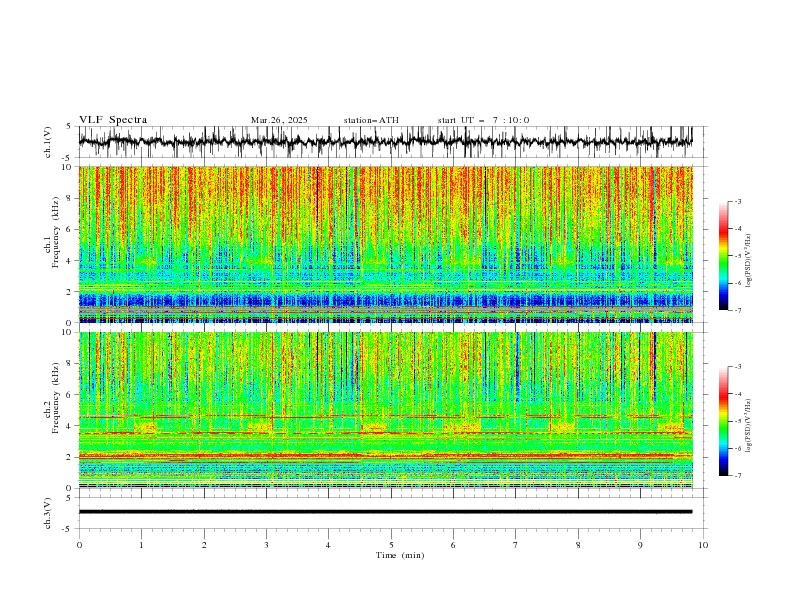Click time axis tick label '8'
This screenshot has width=792, height=612.
(578, 545)
